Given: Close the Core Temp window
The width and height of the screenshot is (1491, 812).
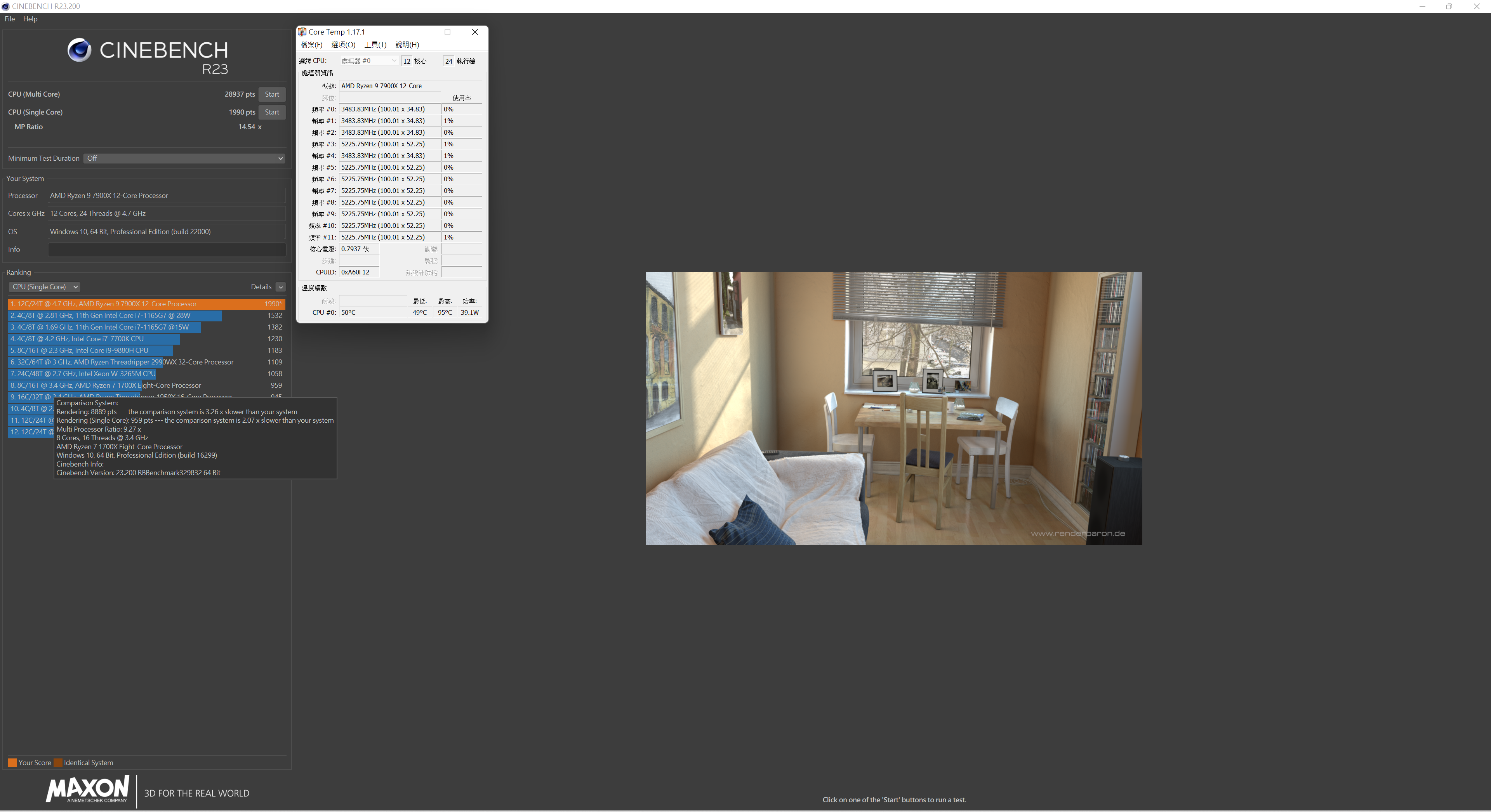Looking at the screenshot, I should (474, 33).
